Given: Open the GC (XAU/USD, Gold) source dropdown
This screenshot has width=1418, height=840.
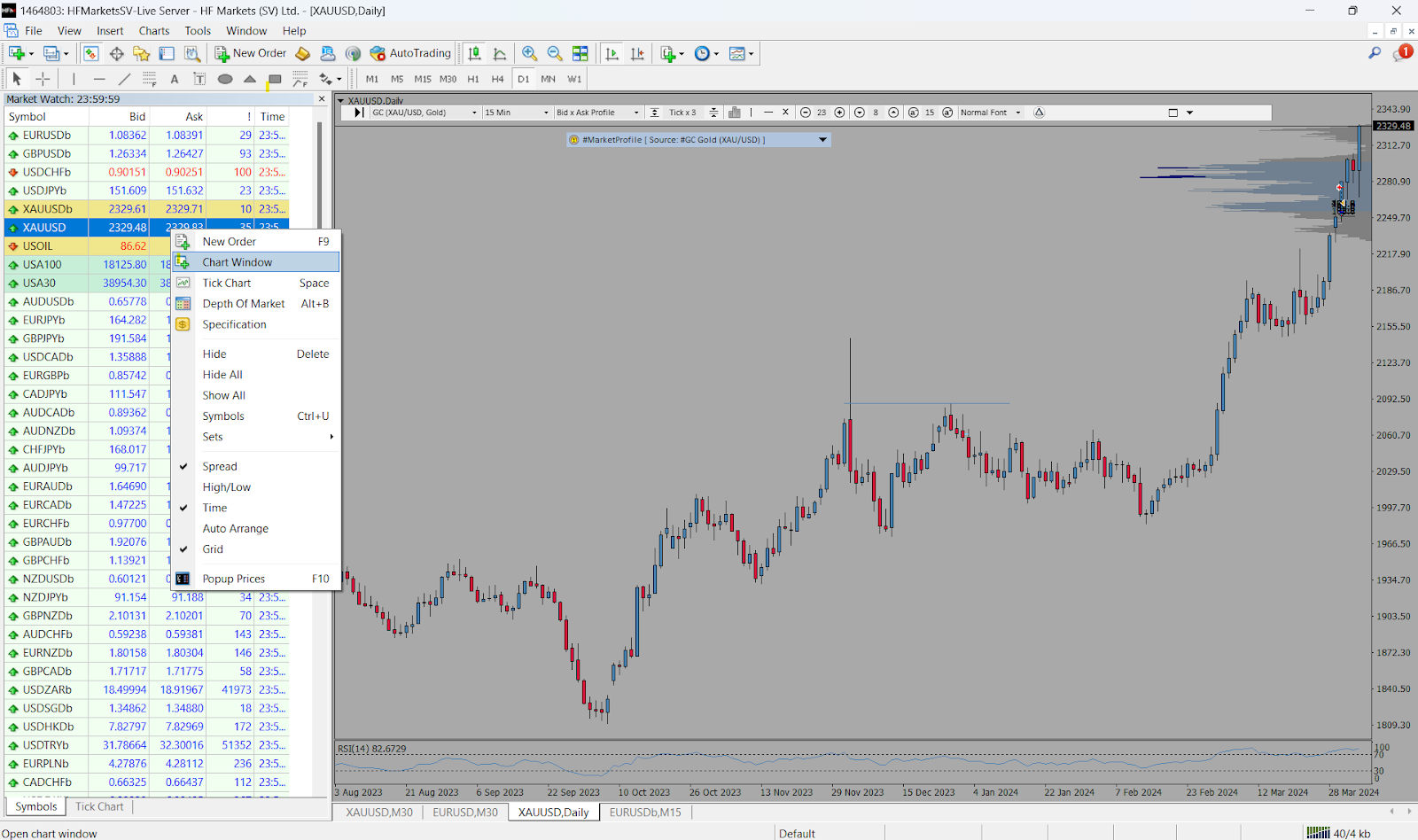Looking at the screenshot, I should pyautogui.click(x=425, y=113).
